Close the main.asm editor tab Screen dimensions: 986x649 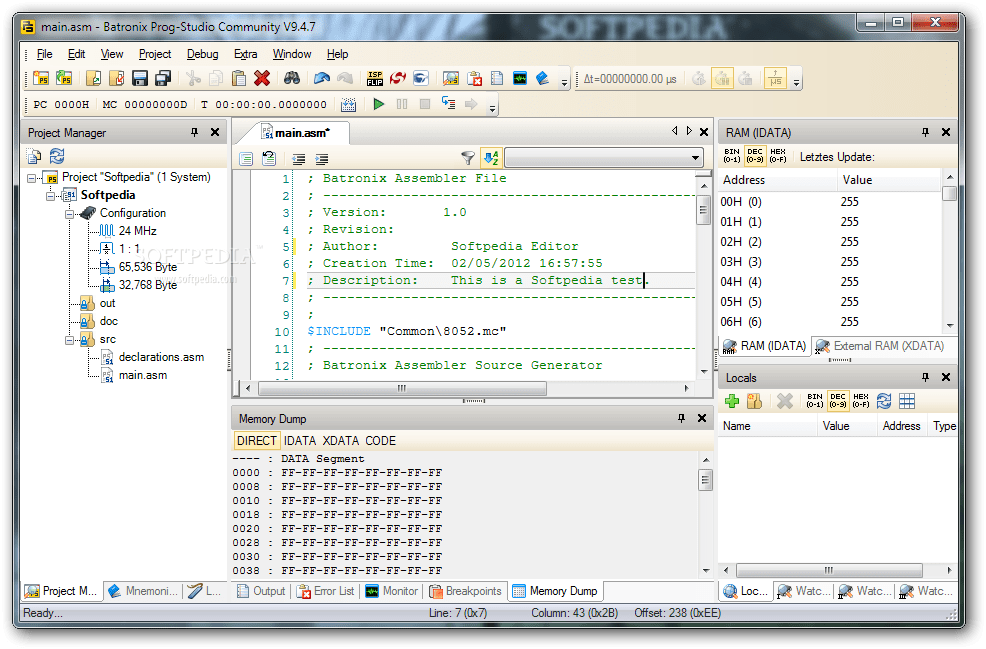[x=704, y=132]
